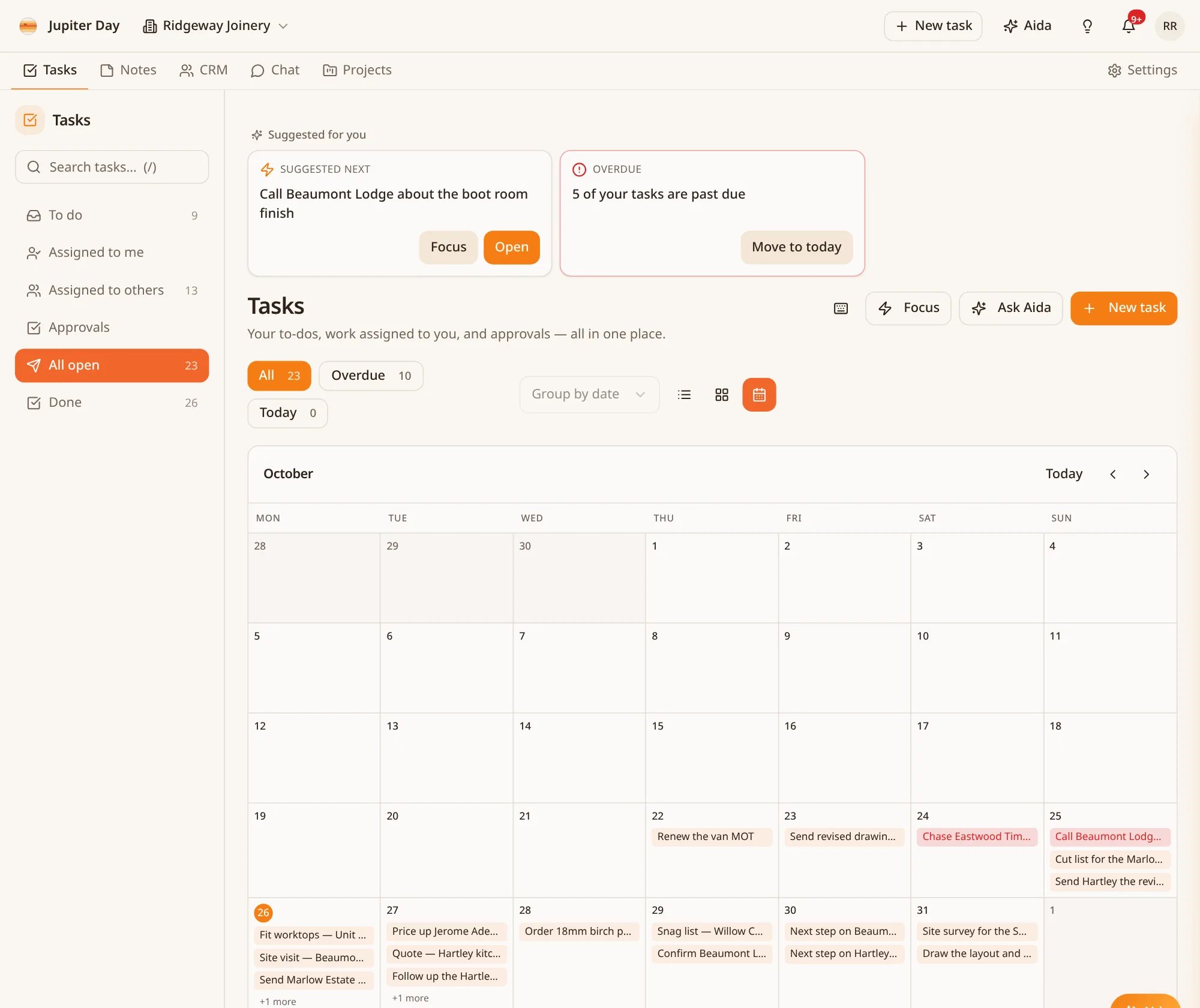1200x1008 pixels.
Task: Open keyboard shortcuts icon near Focus
Action: [841, 308]
